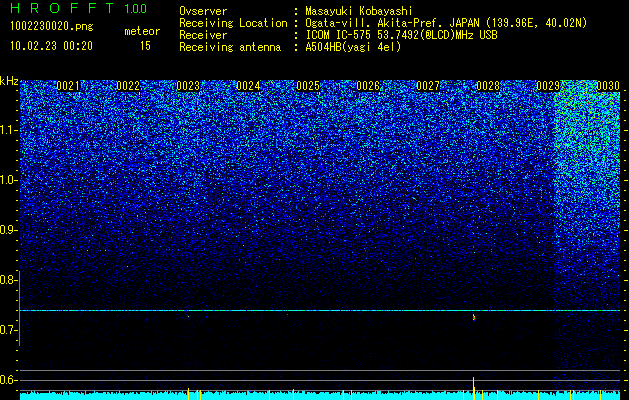
Task: Click the meteor label
Action: (142, 31)
